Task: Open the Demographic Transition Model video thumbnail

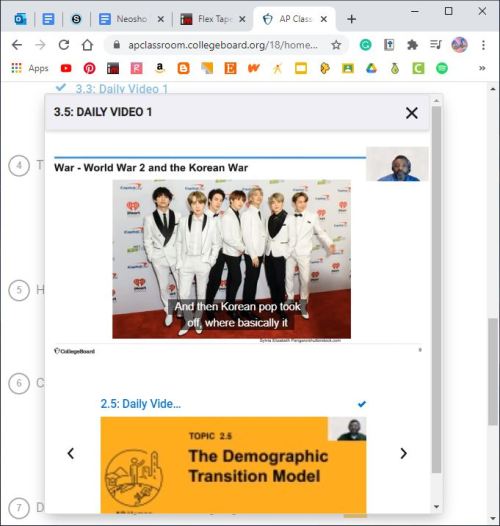Action: 233,465
